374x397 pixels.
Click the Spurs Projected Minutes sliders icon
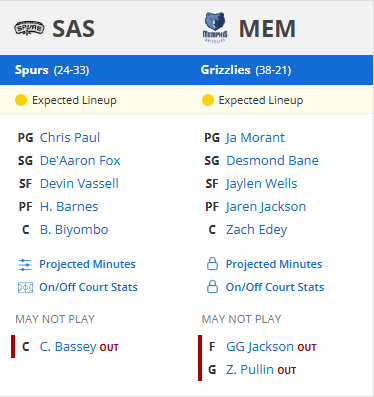[25, 265]
